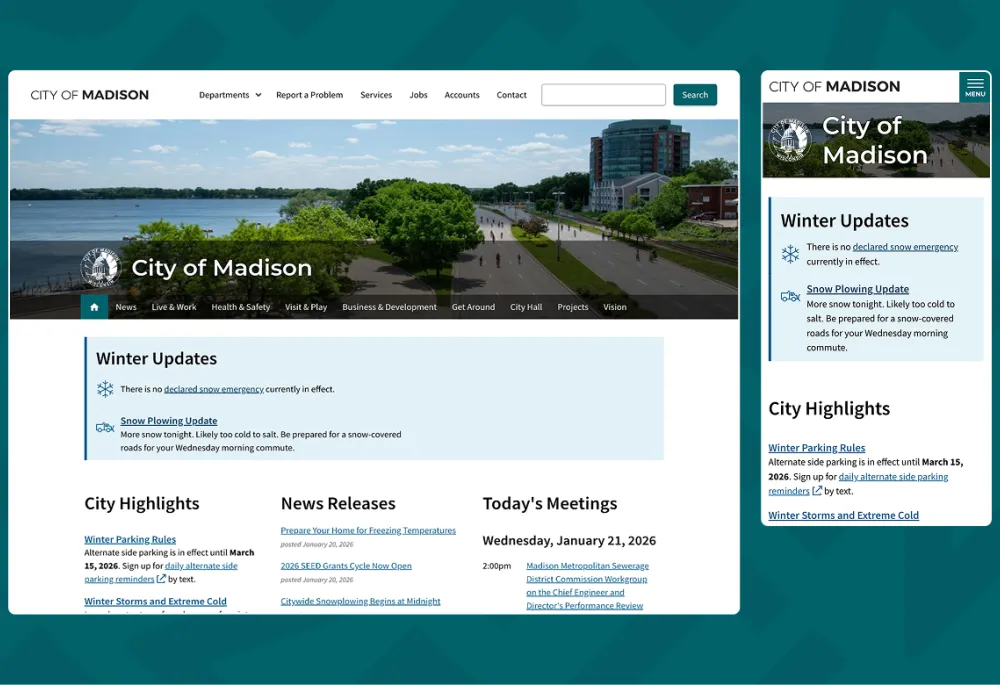Select the Business & Development tab
Screen dimensions: 1000x685
[x=389, y=307]
